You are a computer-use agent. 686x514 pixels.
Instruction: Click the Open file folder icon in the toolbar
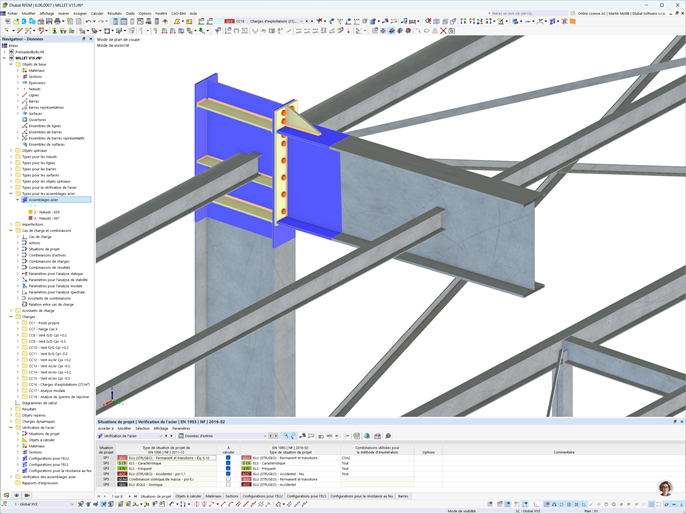coord(16,21)
